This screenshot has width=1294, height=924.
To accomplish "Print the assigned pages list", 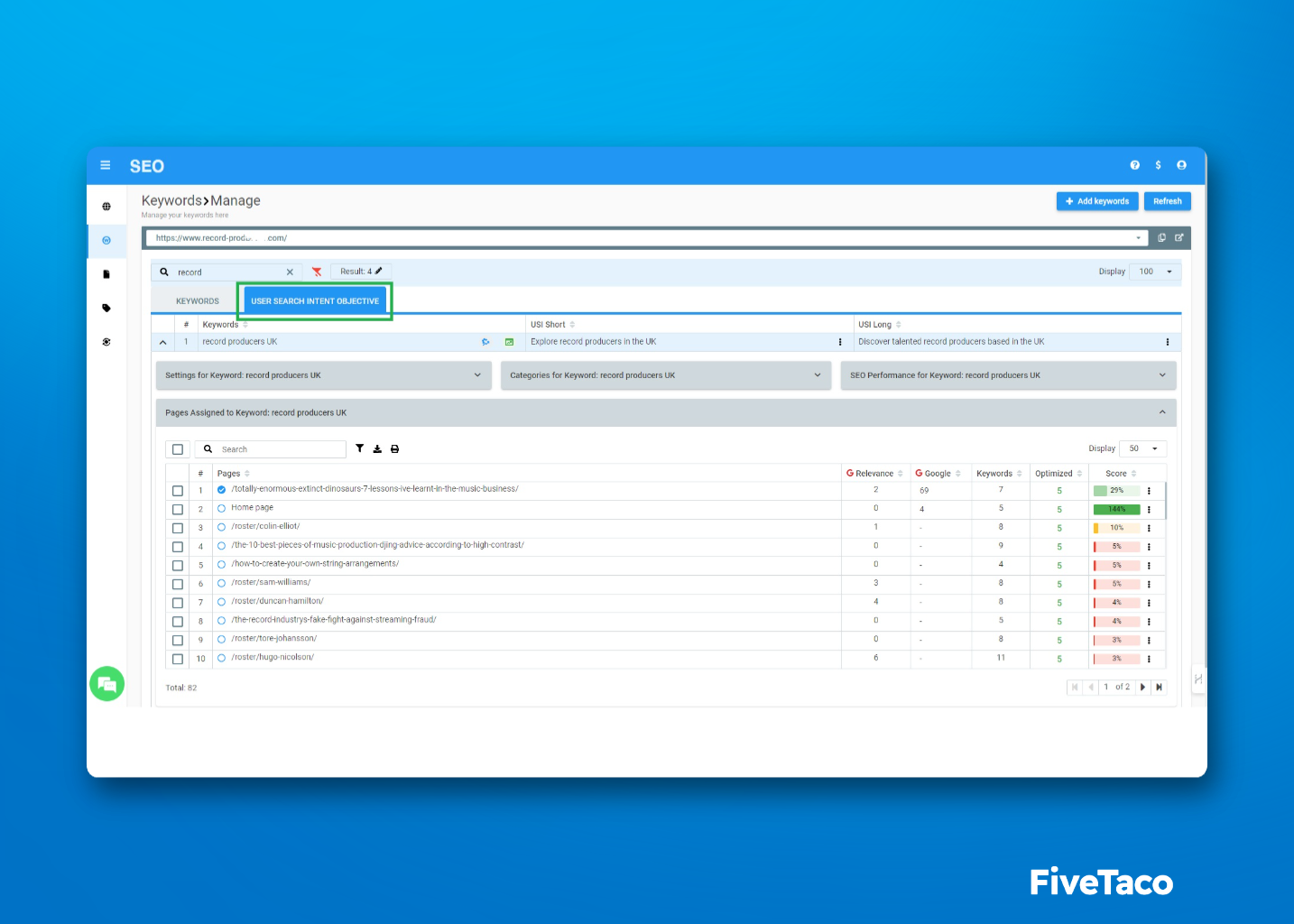I will tap(394, 448).
